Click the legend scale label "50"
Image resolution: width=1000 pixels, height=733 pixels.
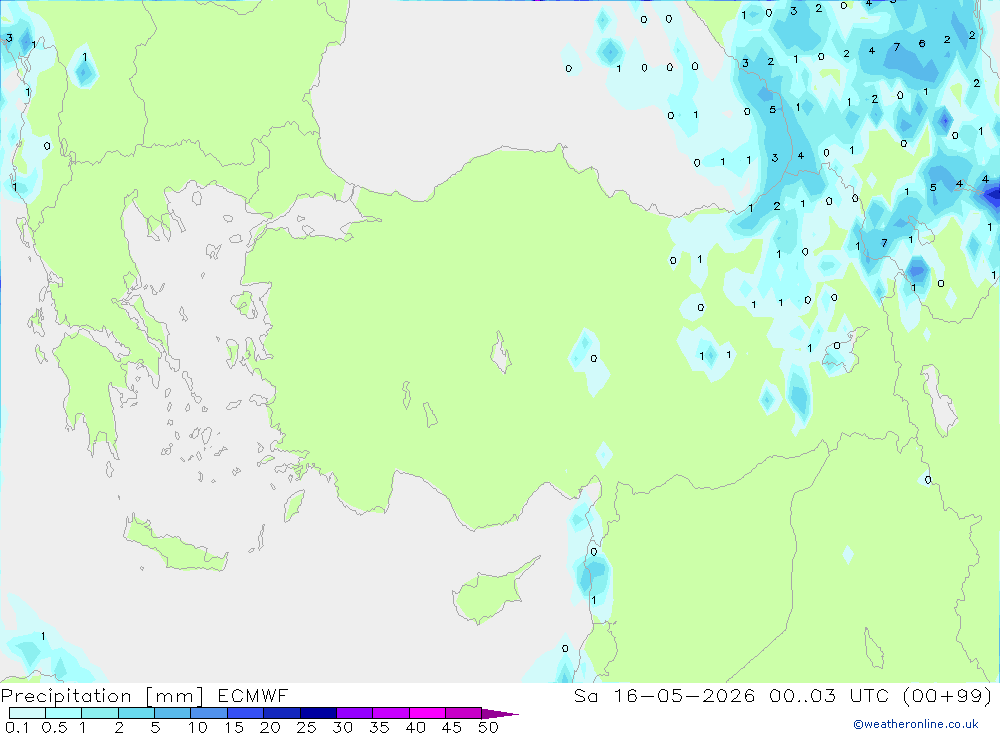(488, 727)
